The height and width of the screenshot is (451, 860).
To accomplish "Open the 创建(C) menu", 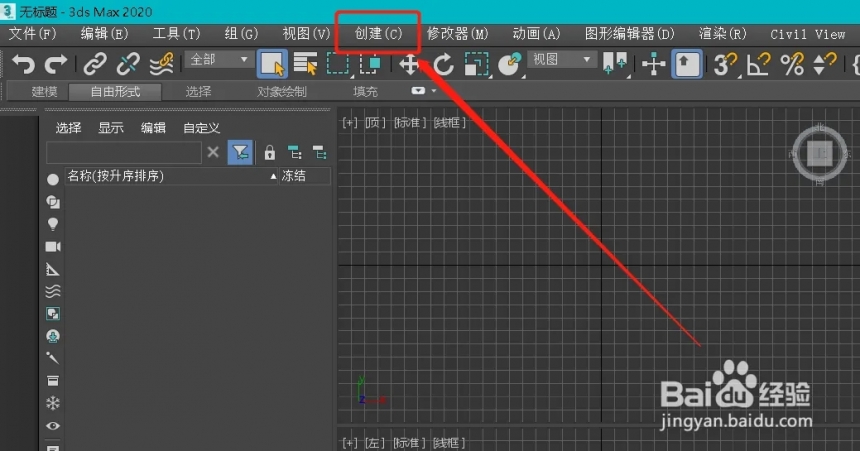I will (x=378, y=34).
